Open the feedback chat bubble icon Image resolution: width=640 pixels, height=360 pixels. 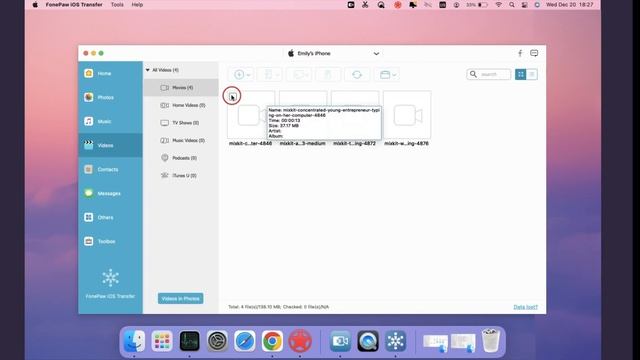[x=534, y=53]
